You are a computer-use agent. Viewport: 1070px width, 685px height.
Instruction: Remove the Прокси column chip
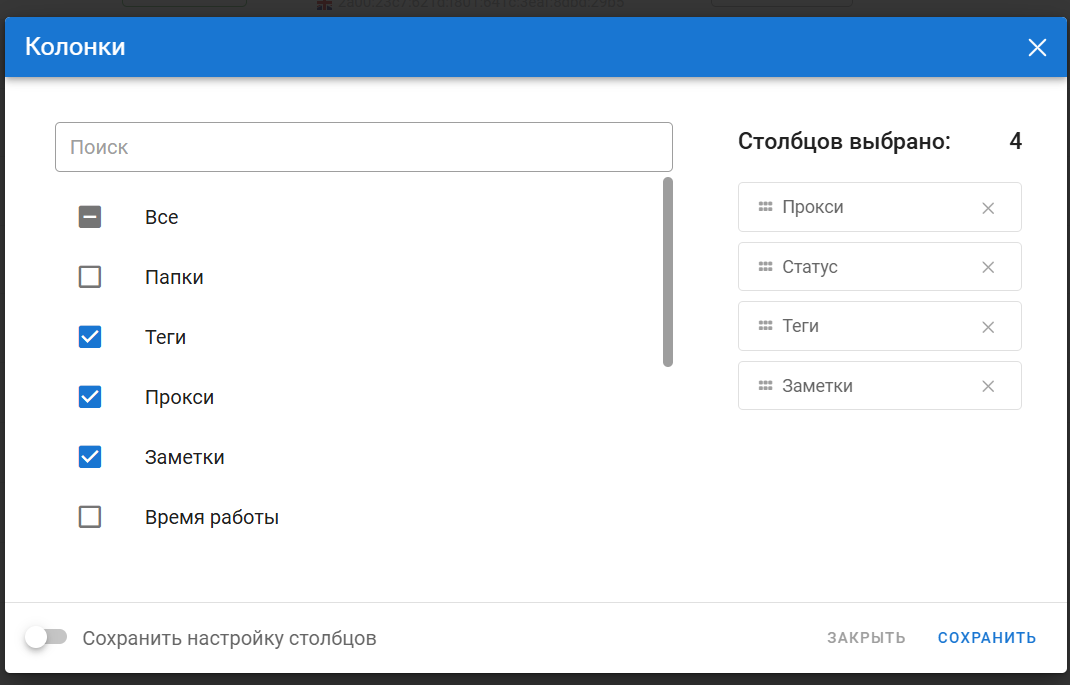pos(987,208)
